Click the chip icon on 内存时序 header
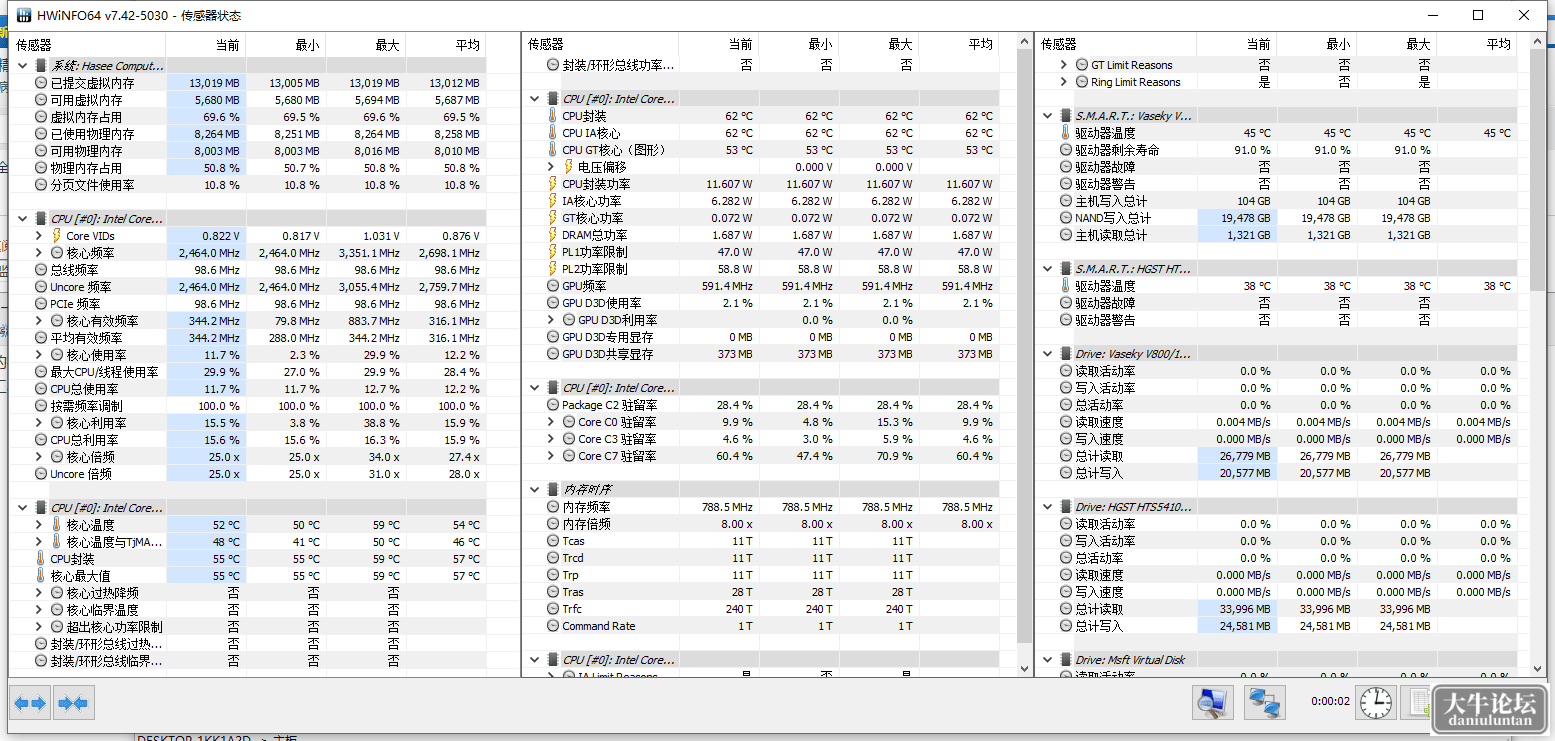 click(x=553, y=490)
